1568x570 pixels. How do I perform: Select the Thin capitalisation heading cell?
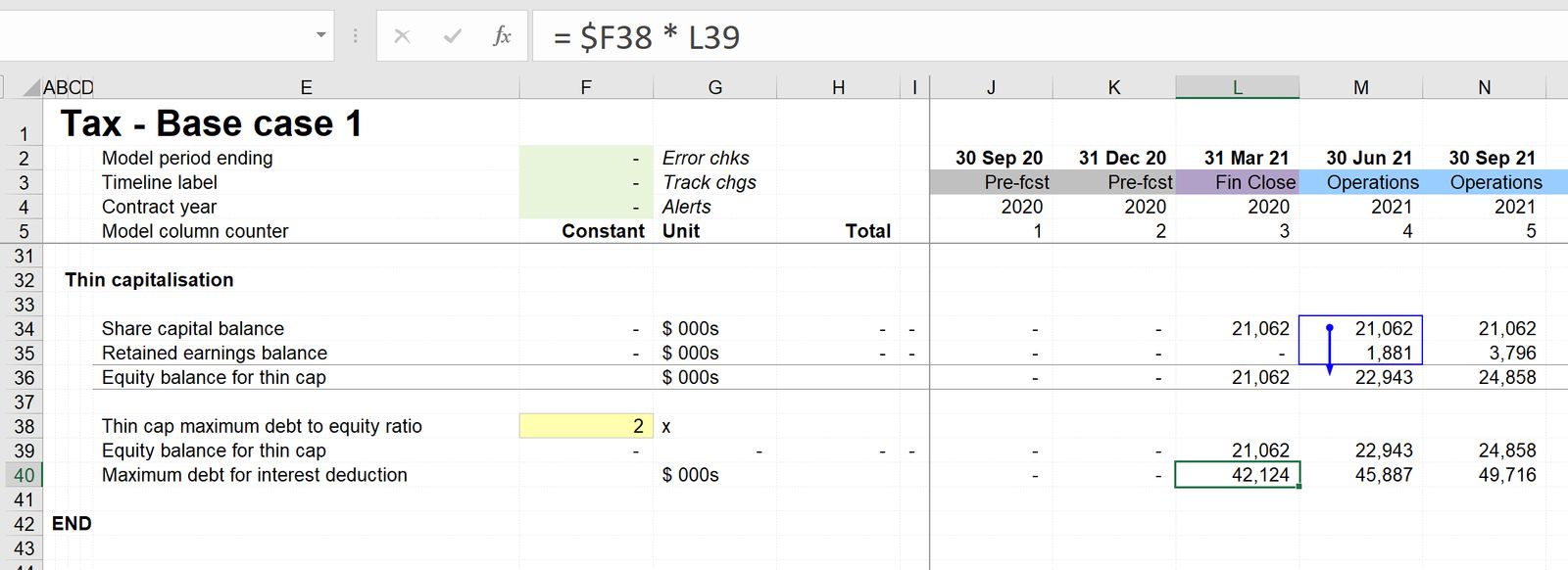pos(149,280)
